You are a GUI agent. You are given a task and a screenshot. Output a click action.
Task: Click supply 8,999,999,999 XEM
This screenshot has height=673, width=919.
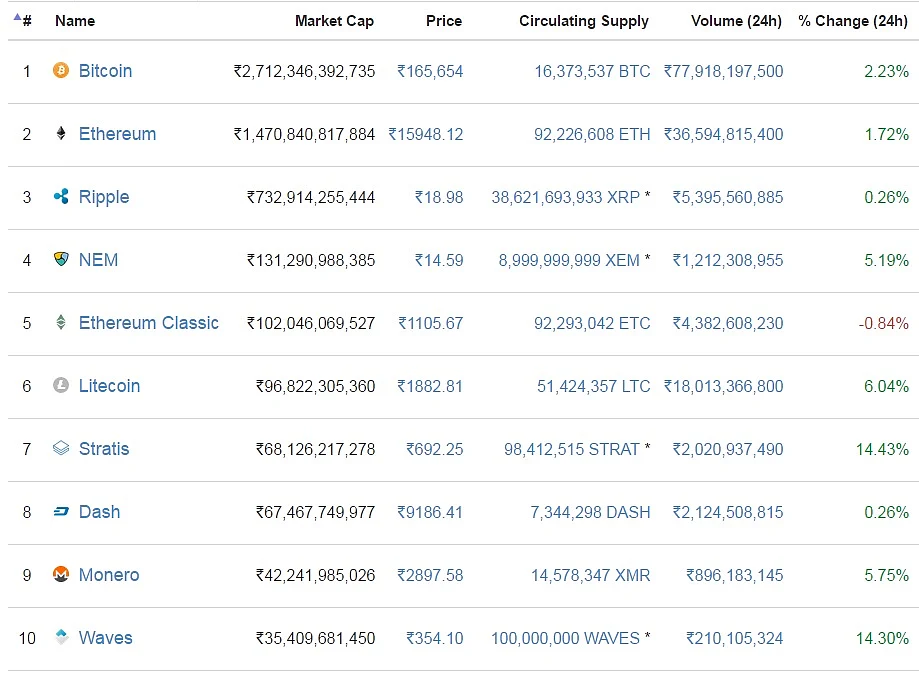point(569,260)
